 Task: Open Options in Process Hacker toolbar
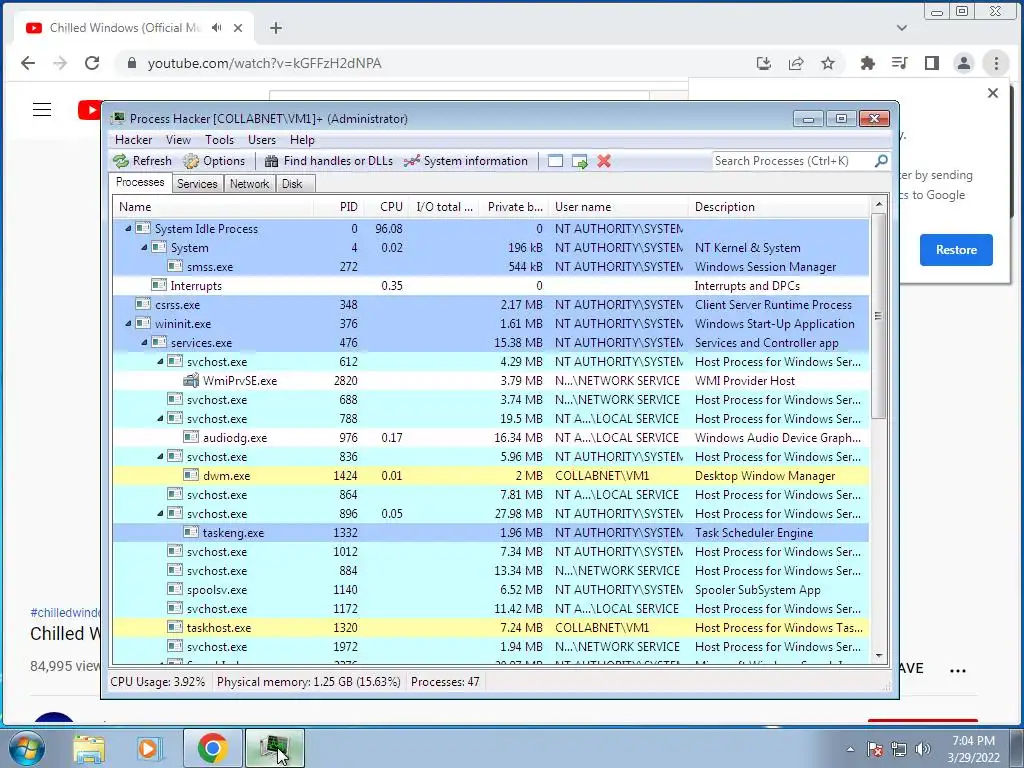214,161
